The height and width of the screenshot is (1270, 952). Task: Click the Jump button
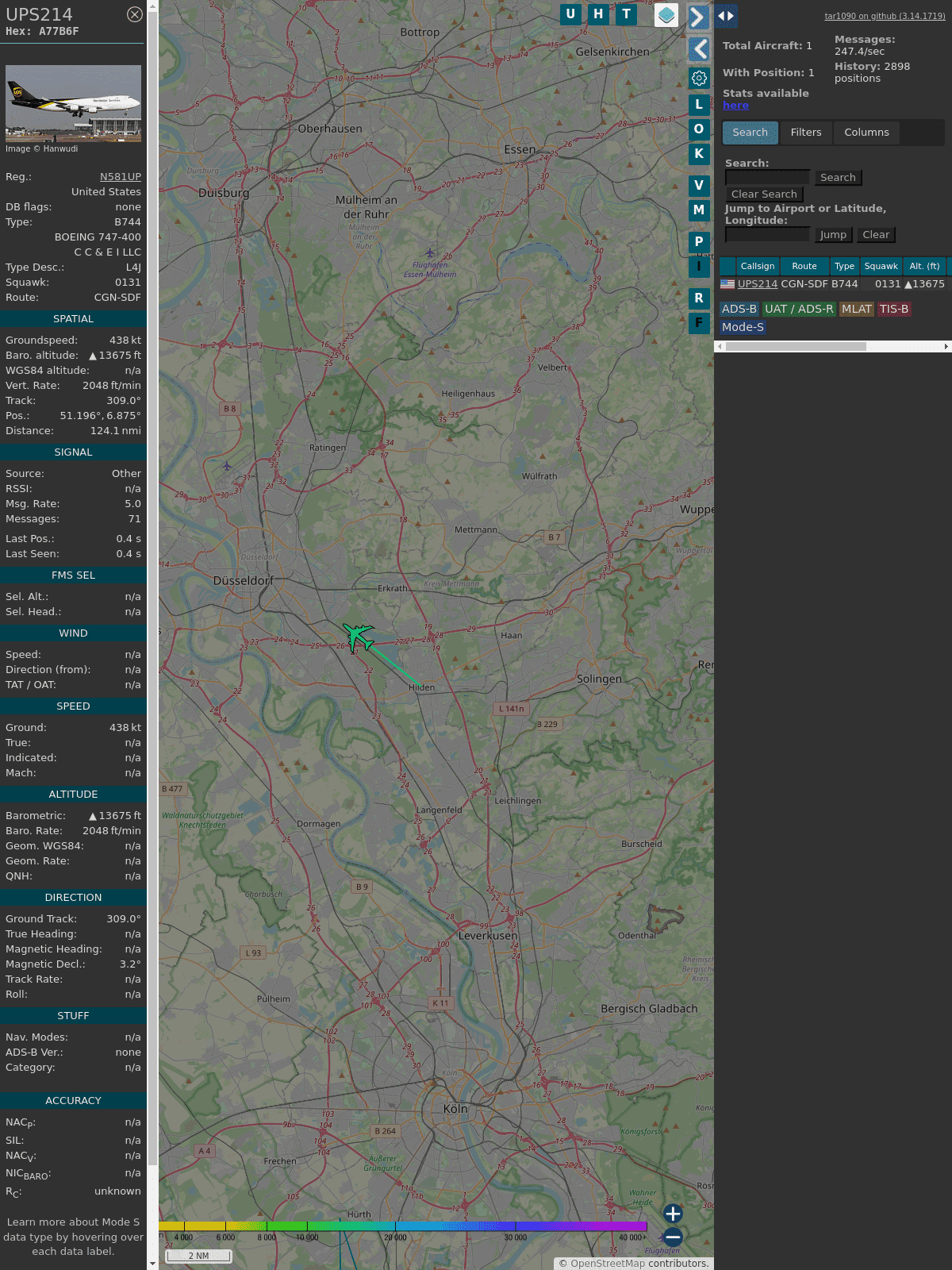[833, 235]
